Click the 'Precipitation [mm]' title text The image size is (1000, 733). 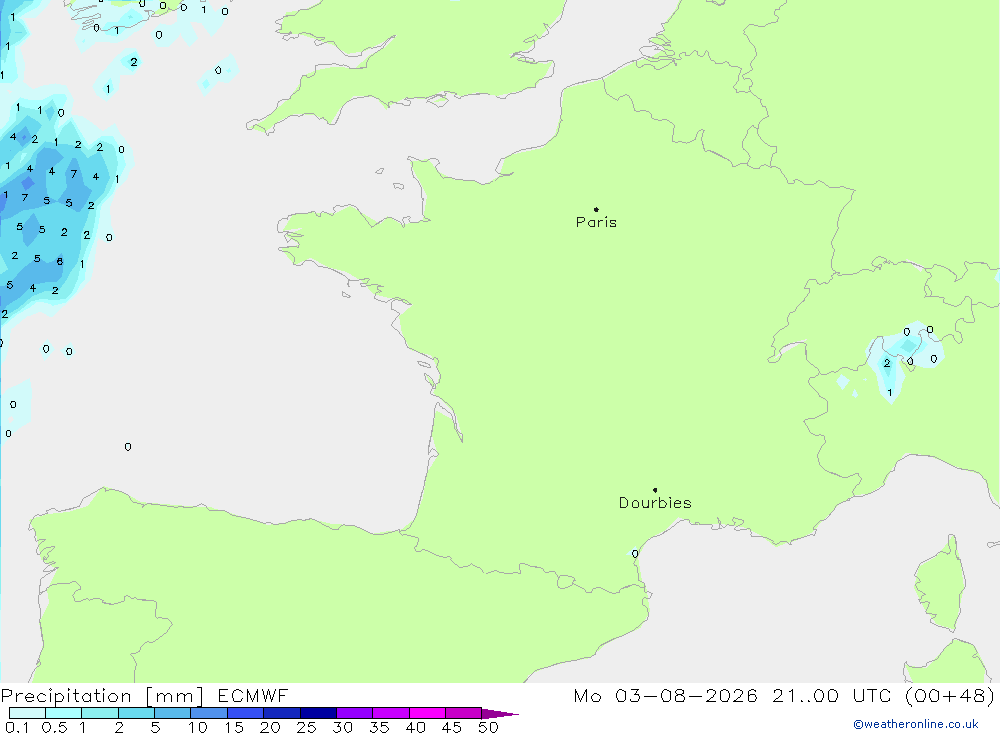click(102, 696)
